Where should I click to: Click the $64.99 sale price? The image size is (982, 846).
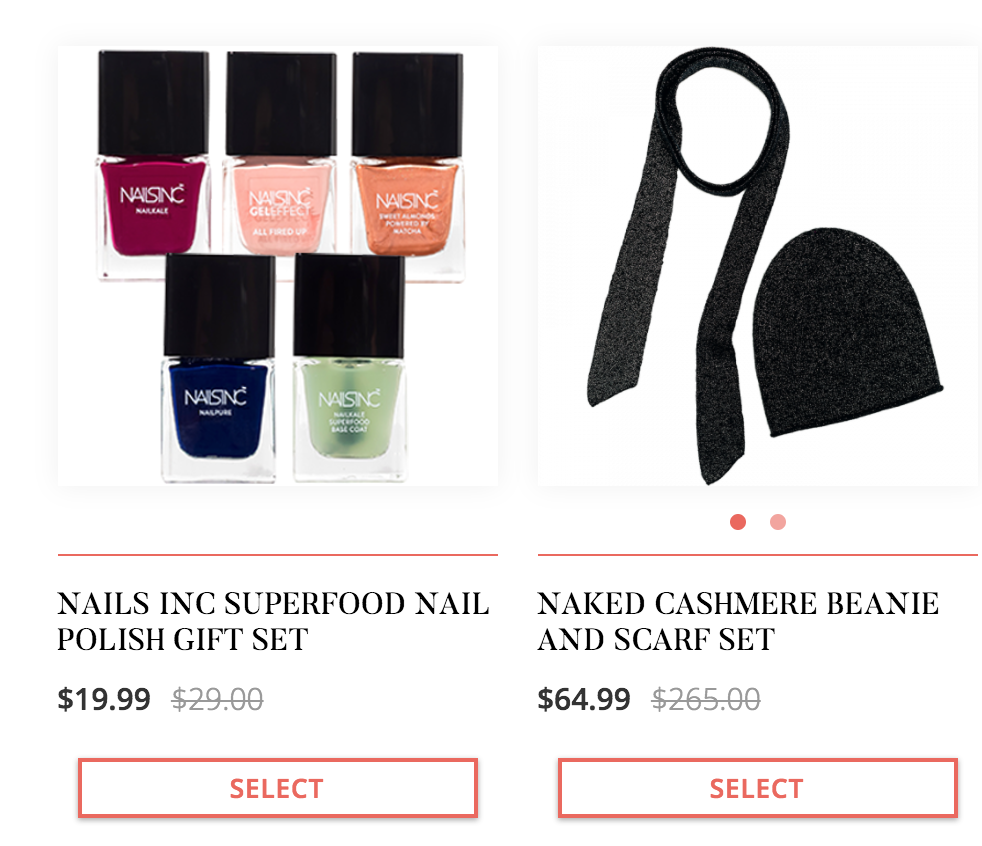pos(584,699)
